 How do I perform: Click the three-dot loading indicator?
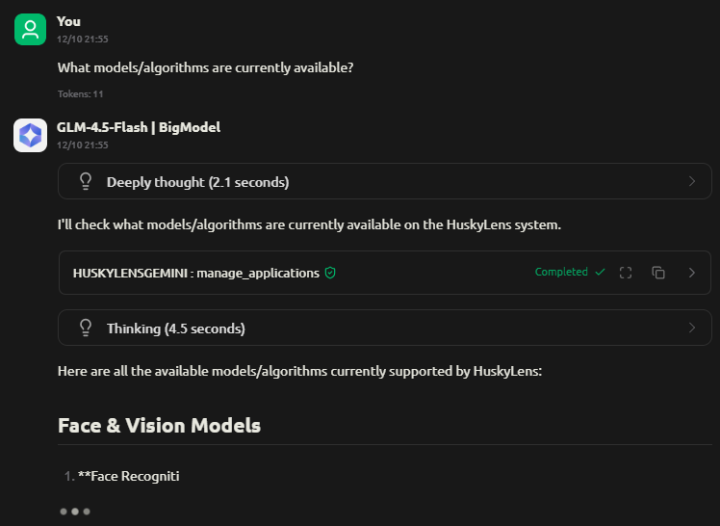75,511
